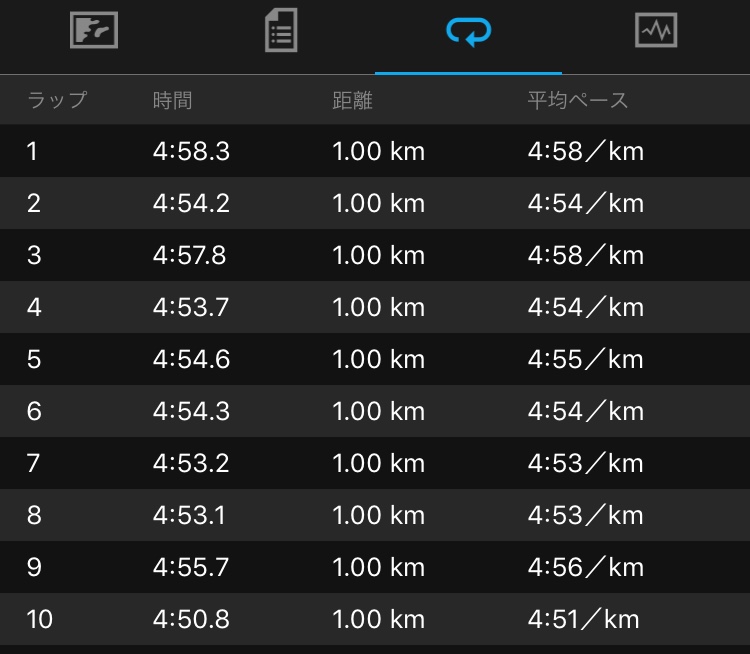The width and height of the screenshot is (750, 654).
Task: Select lap 6 row with 4:54.3
Action: [x=375, y=411]
